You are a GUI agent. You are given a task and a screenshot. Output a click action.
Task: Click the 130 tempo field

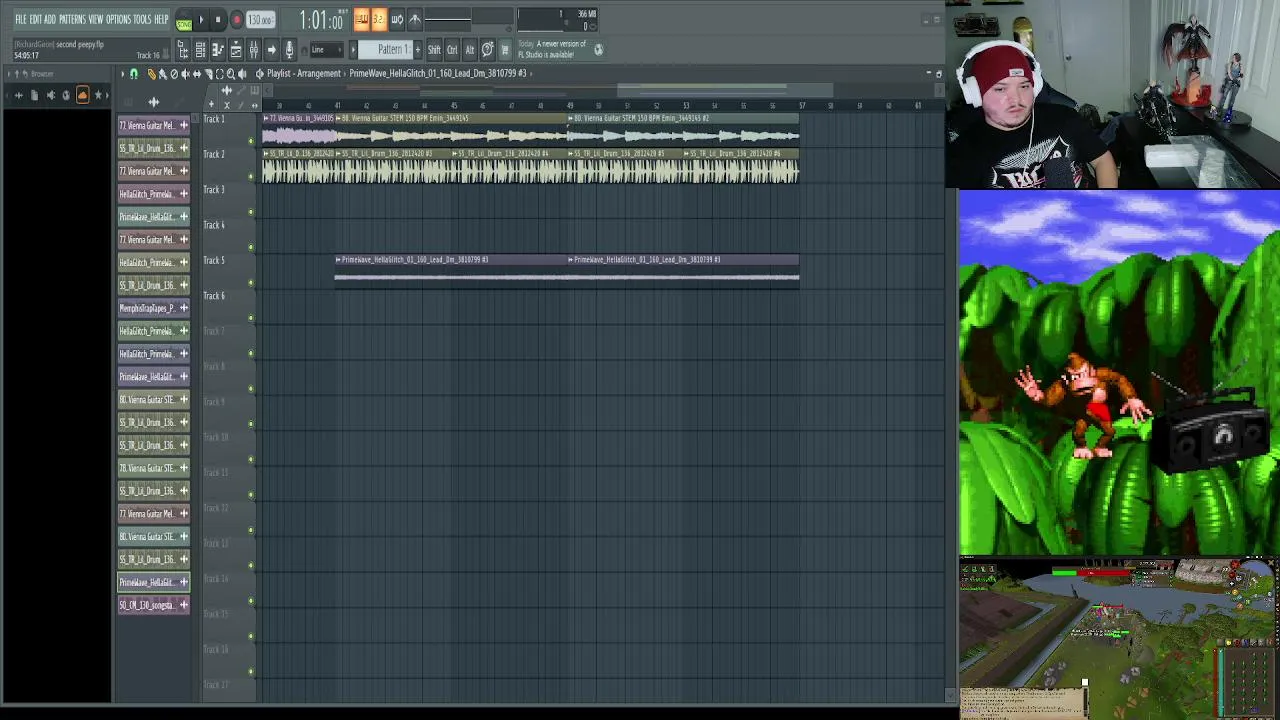(260, 20)
